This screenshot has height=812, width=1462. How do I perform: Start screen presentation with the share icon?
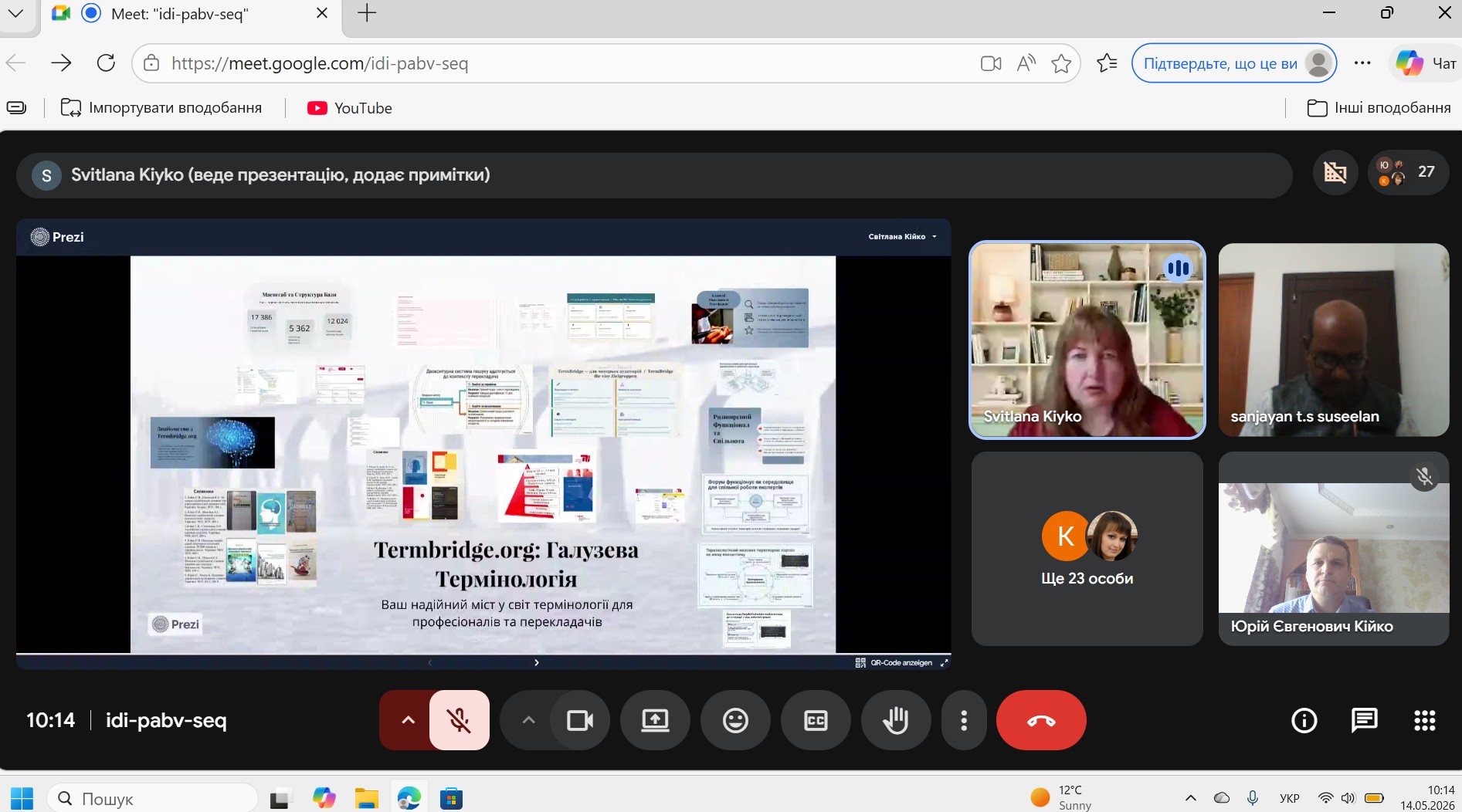point(655,720)
